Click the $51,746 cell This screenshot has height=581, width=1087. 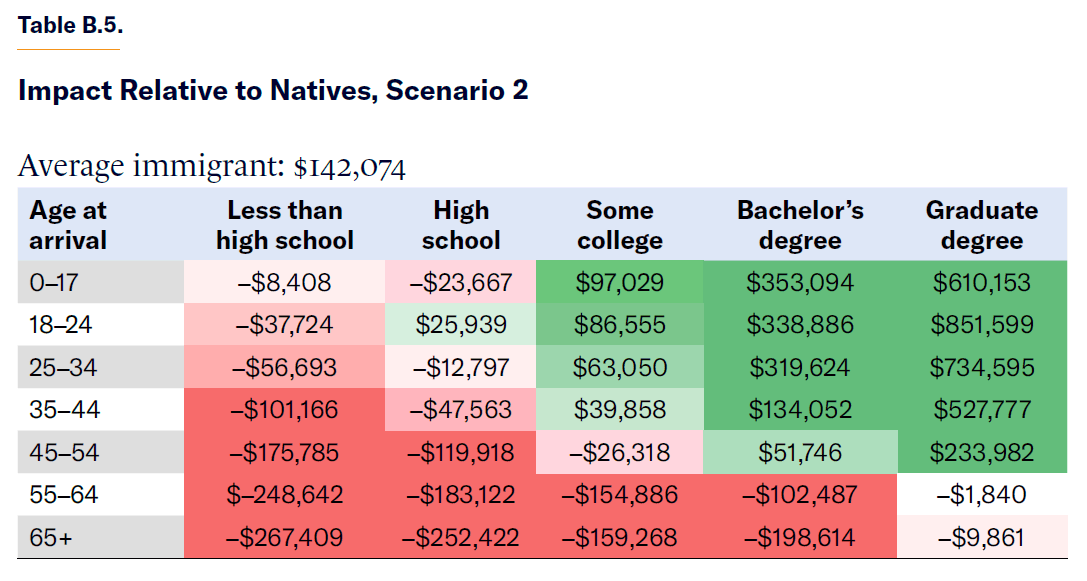coord(800,453)
